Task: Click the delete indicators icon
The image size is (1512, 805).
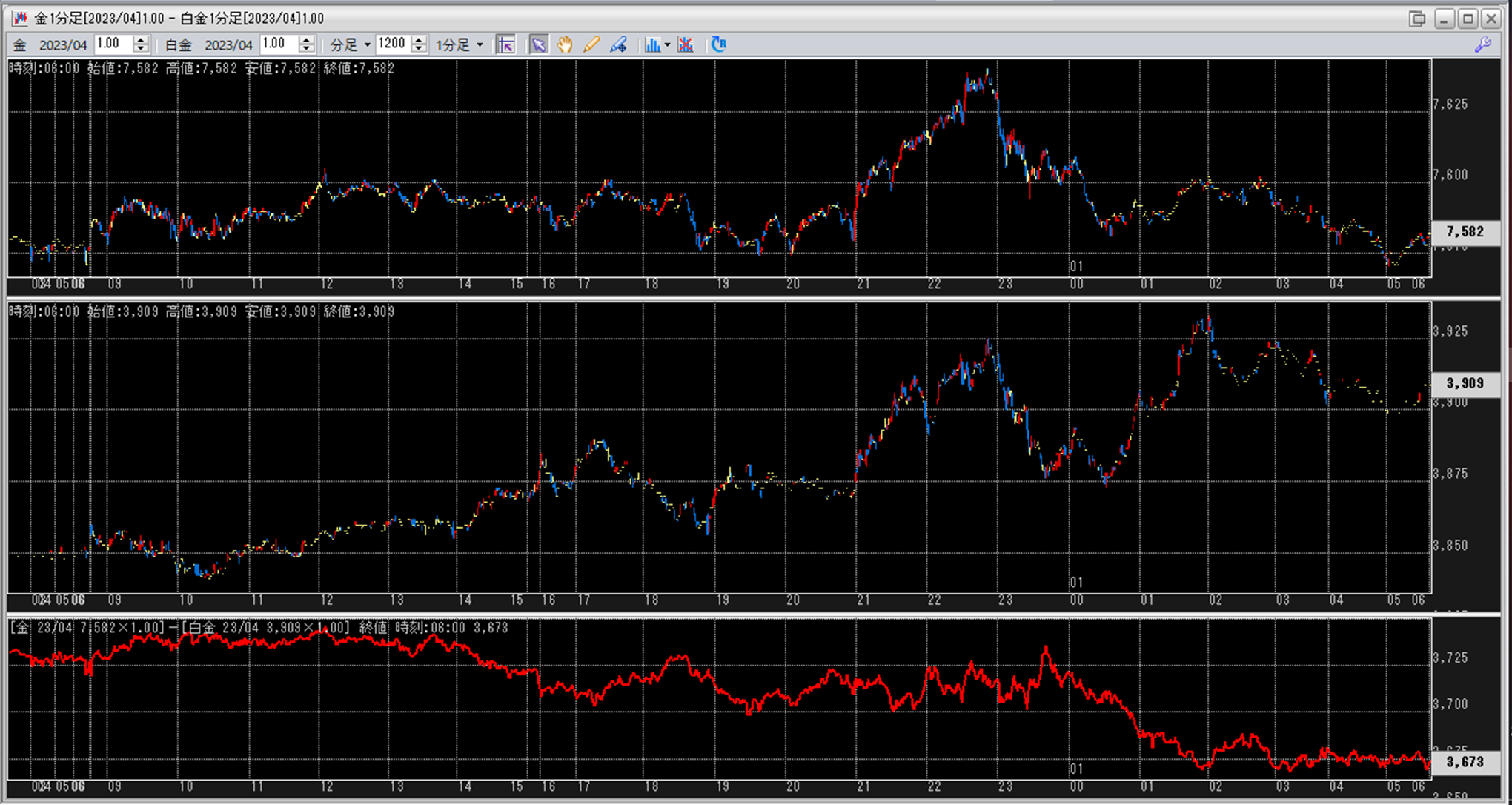Action: point(686,45)
